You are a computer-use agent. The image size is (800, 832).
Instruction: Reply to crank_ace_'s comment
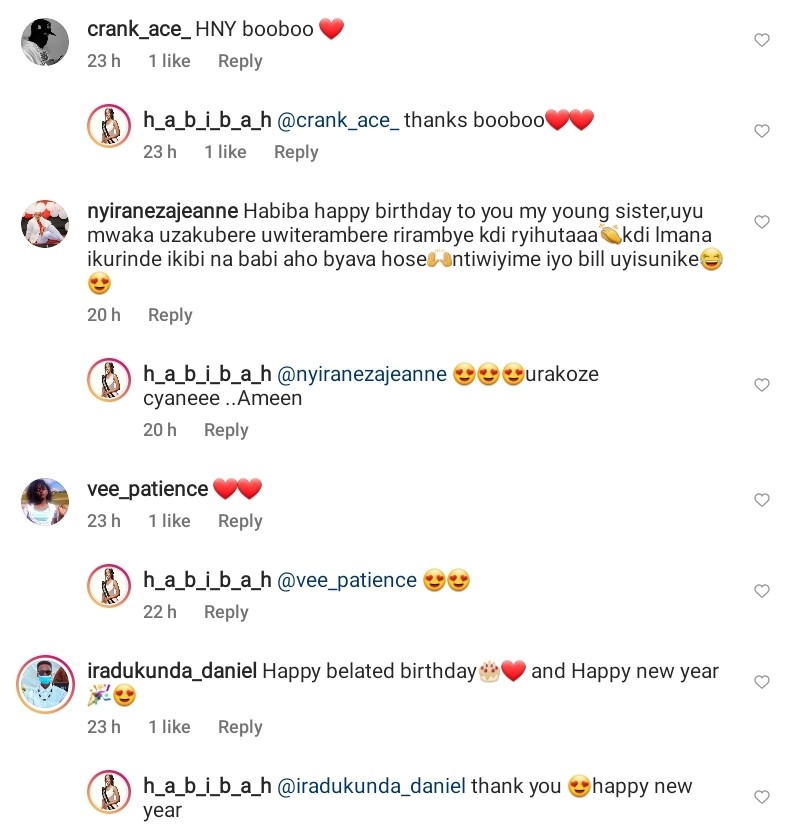tap(240, 61)
